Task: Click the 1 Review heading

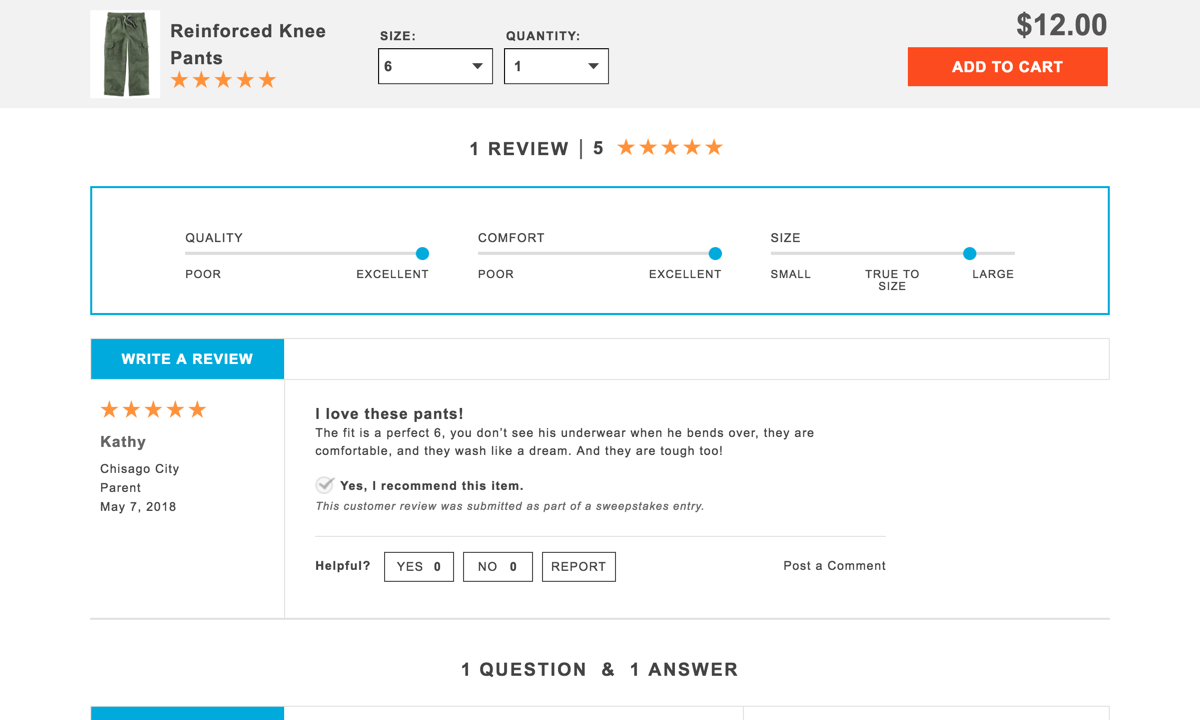Action: click(x=519, y=149)
